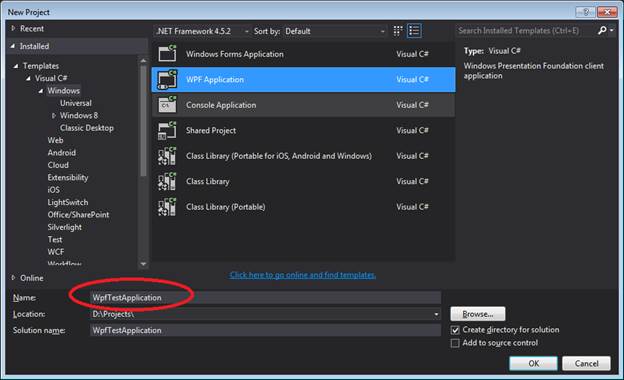Click the tree scrollbar down arrow

coord(143,264)
